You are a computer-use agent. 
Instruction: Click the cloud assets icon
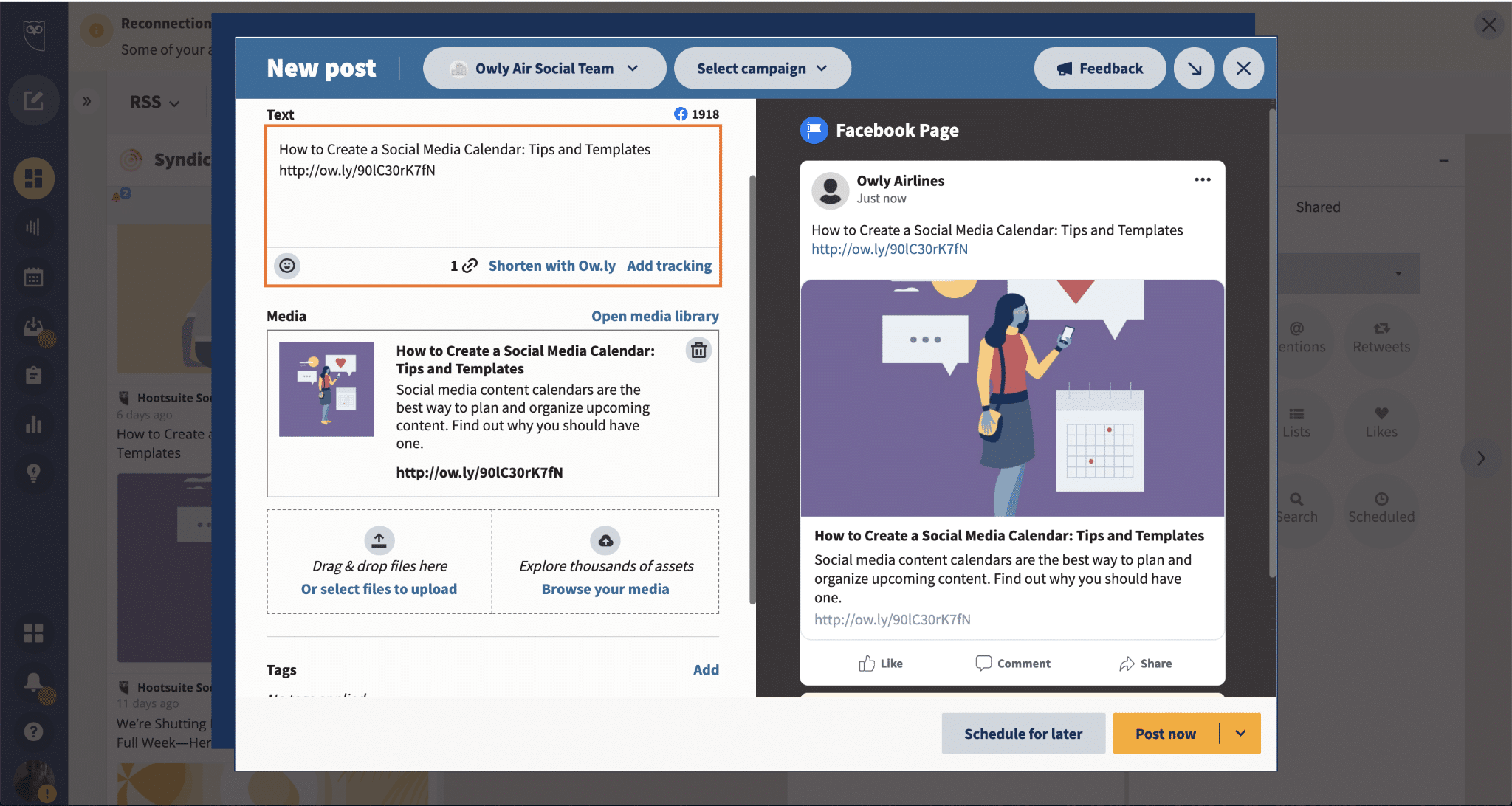pyautogui.click(x=605, y=540)
